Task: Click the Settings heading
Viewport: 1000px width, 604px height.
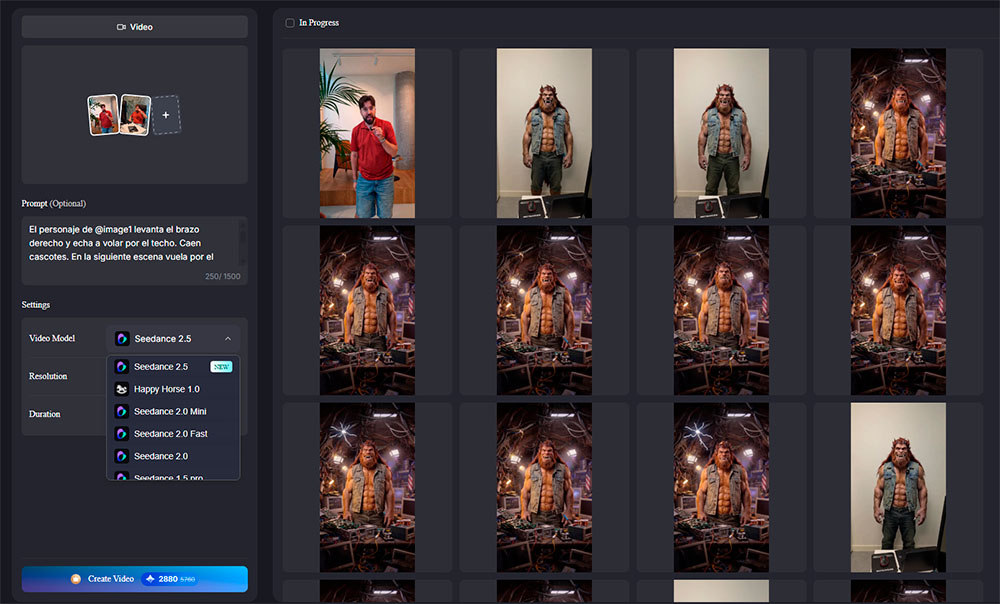Action: [36, 305]
